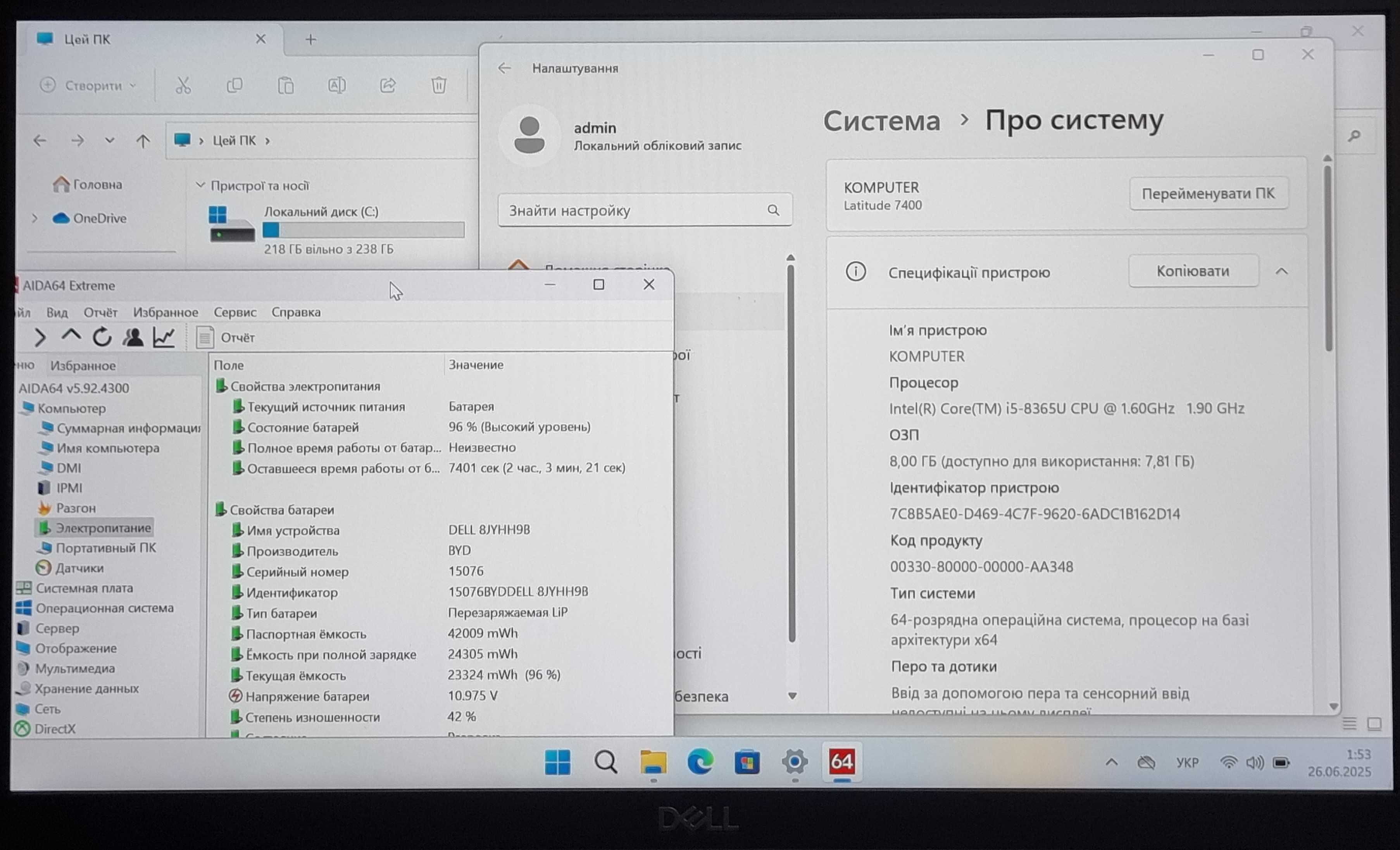Show hidden icons in system tray
This screenshot has width=1400, height=850.
point(1111,762)
